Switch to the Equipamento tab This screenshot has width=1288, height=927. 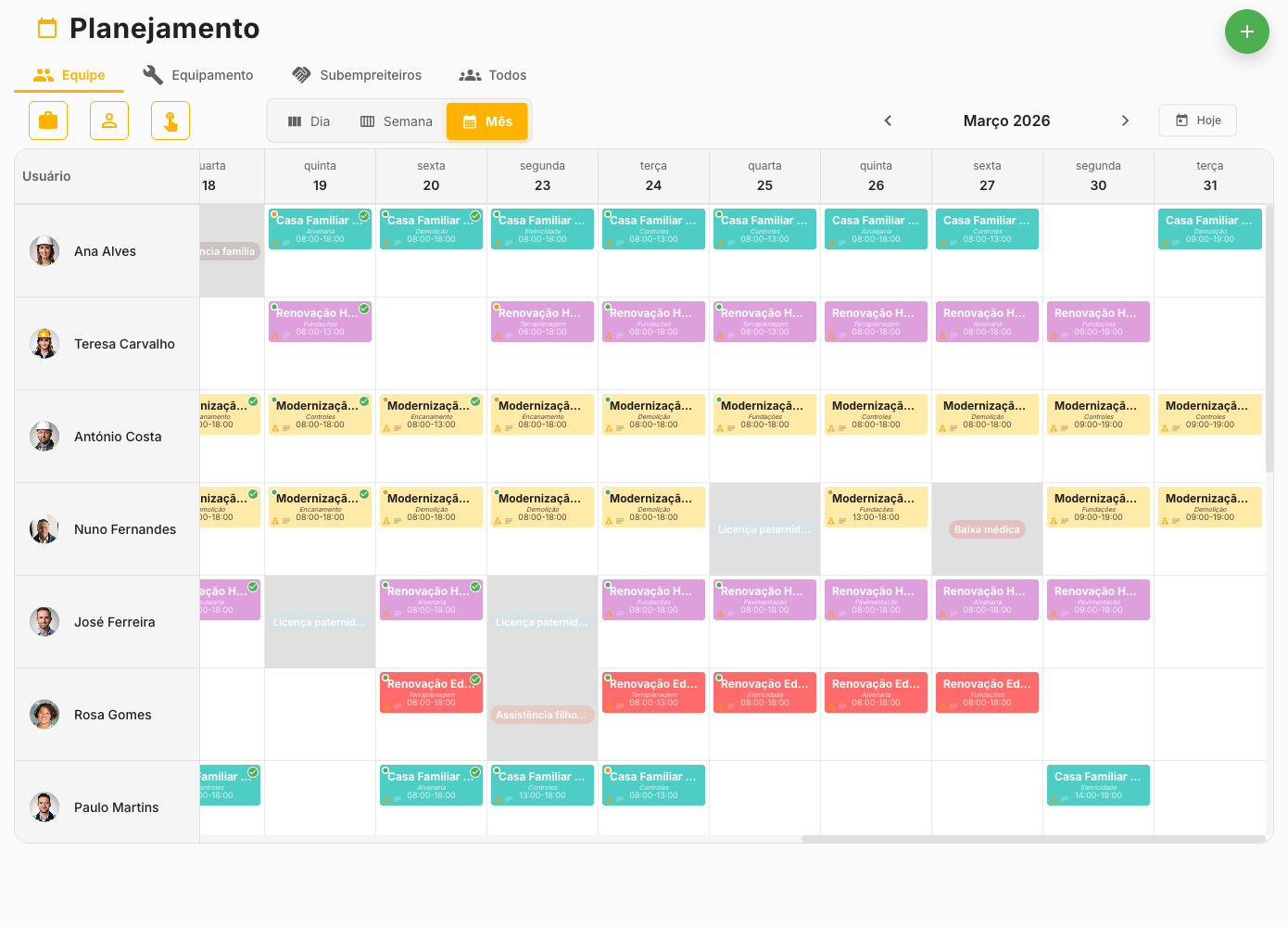coord(198,75)
